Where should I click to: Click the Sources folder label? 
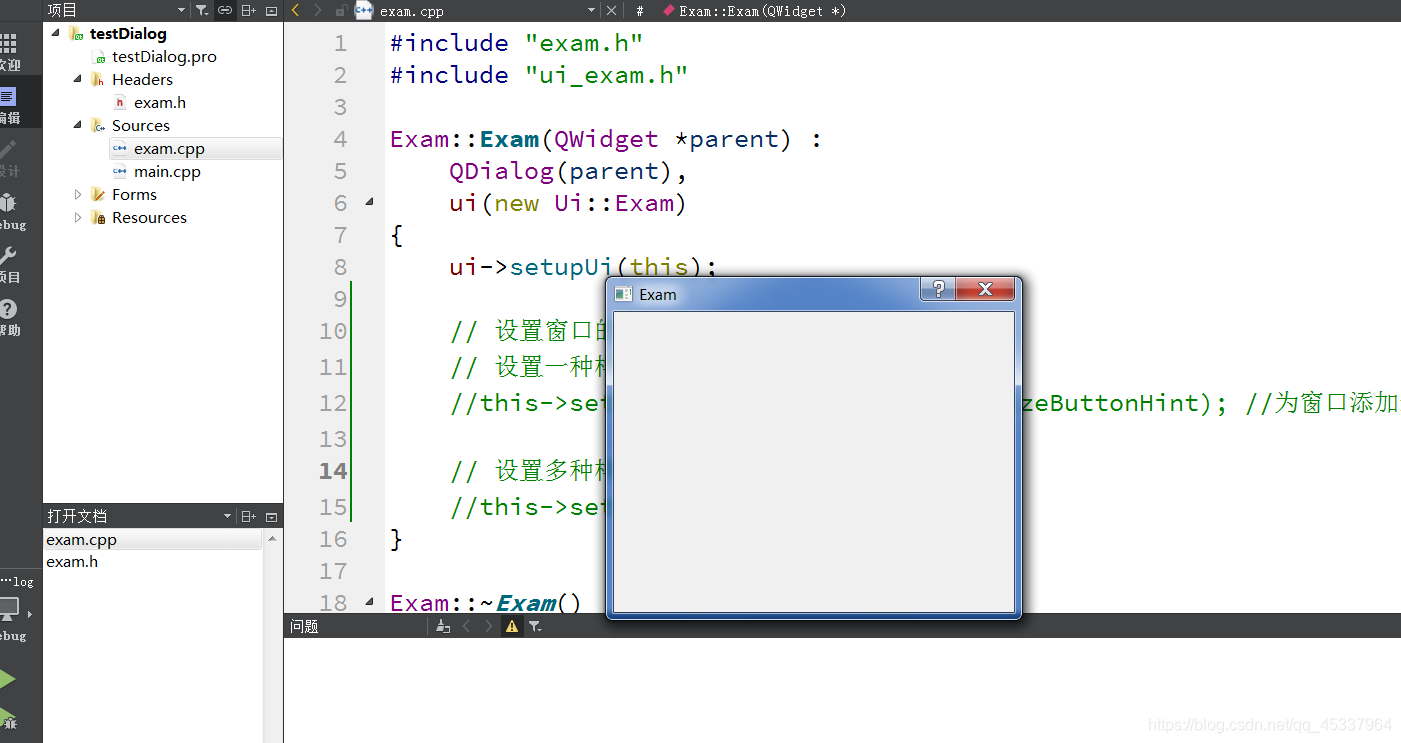(x=141, y=125)
